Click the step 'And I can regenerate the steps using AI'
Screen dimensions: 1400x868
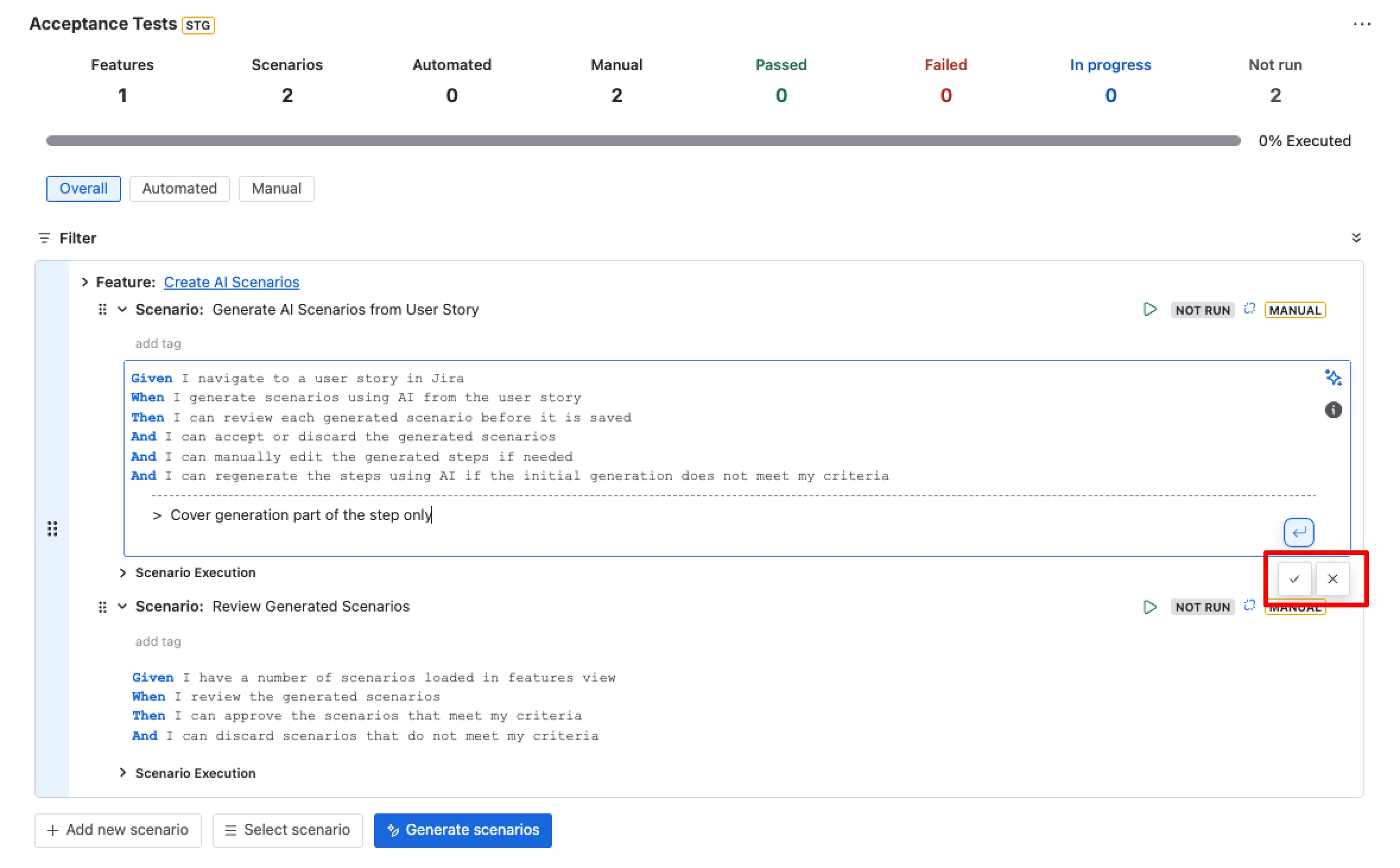click(509, 476)
